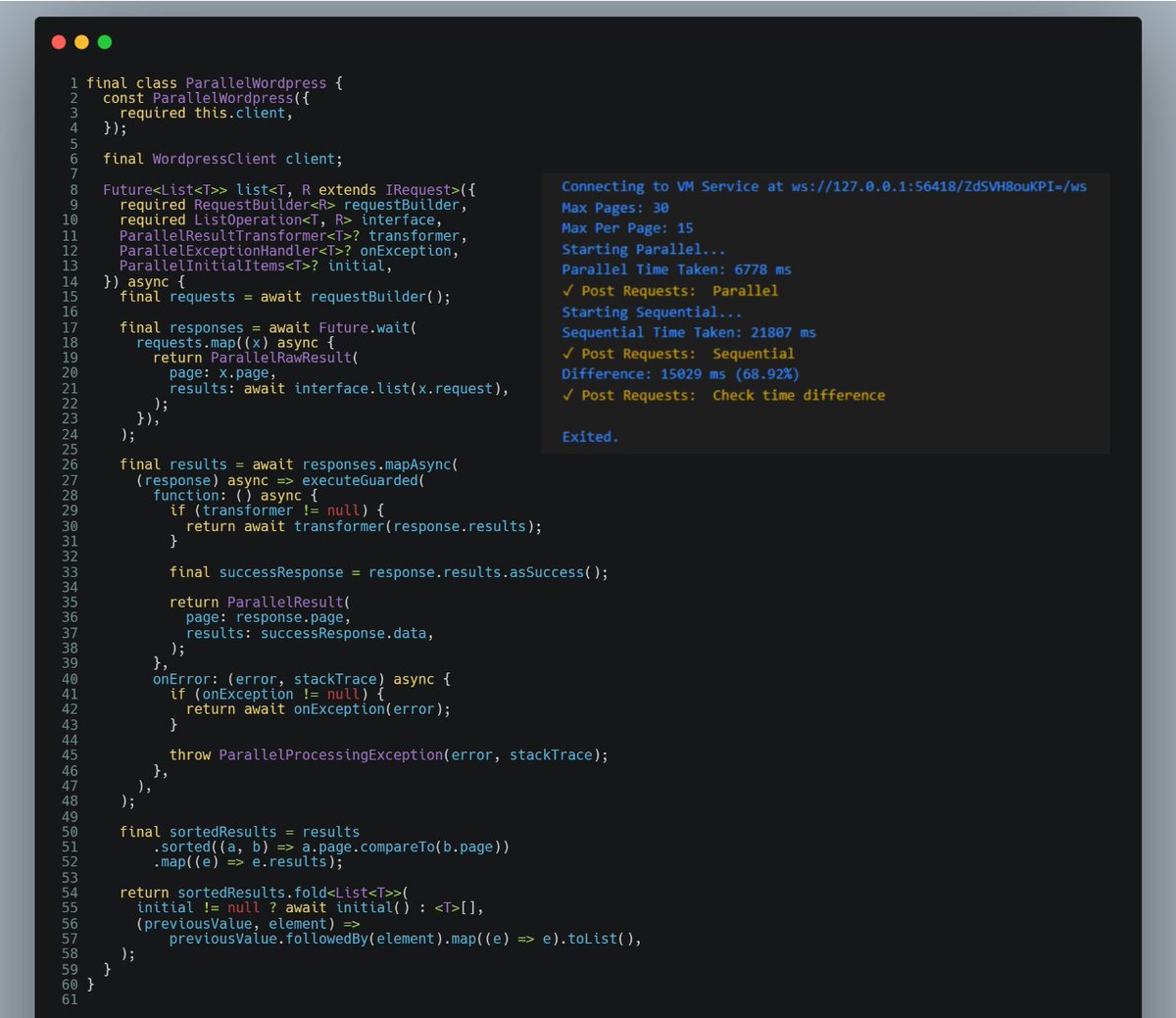Viewport: 1176px width, 1018px height.
Task: Click 'final sortedResults = results' on line 50
Action: pyautogui.click(x=239, y=832)
